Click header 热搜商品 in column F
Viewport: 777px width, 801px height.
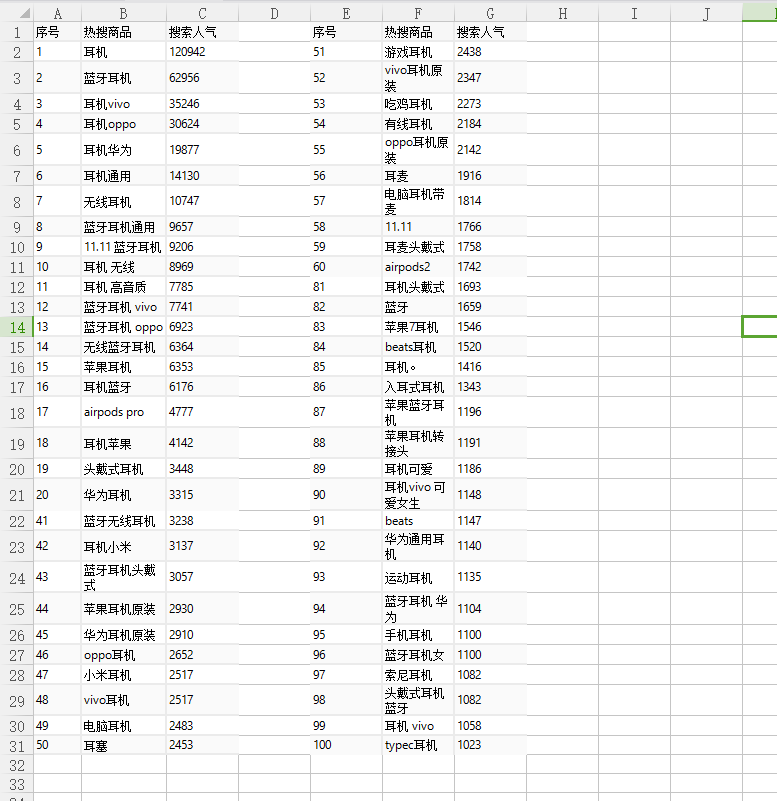tap(418, 32)
